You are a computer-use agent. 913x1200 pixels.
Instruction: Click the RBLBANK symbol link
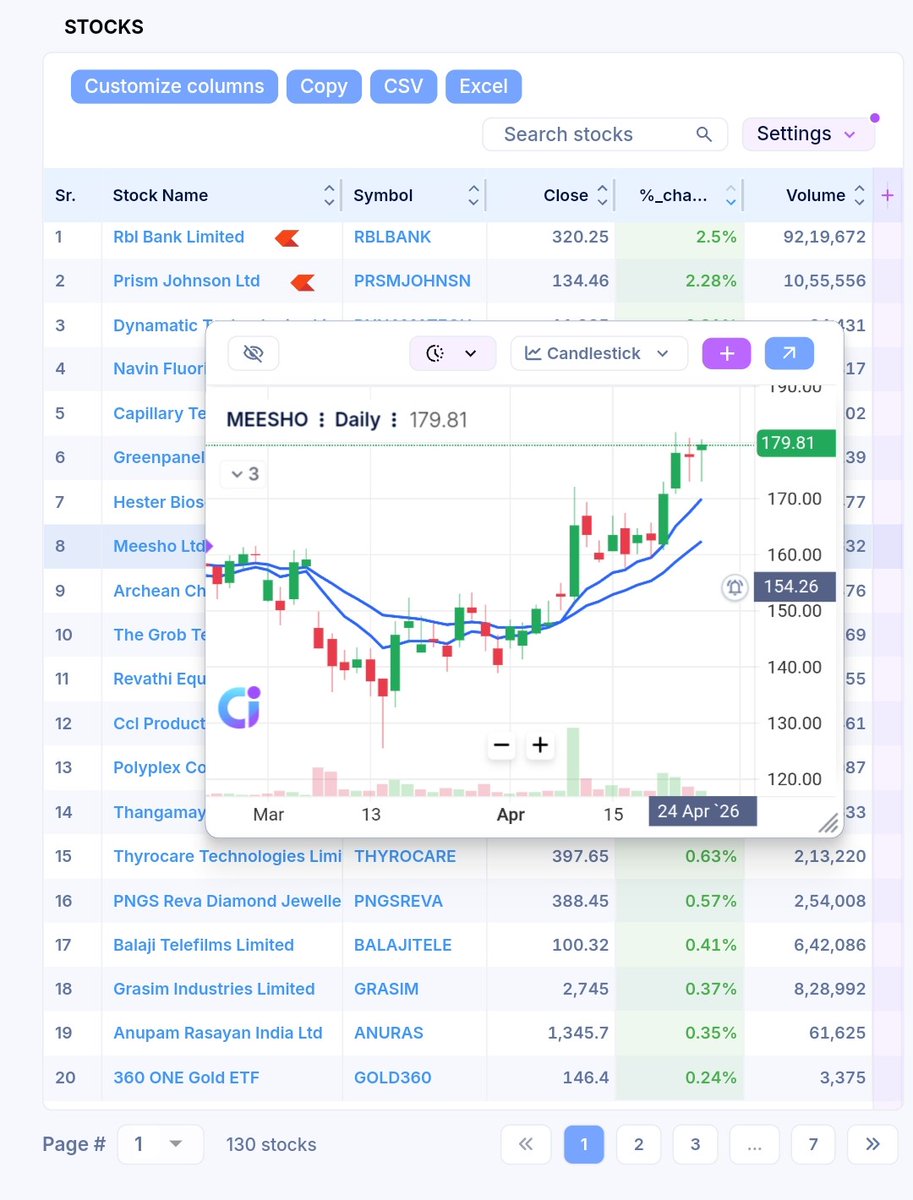click(x=393, y=237)
